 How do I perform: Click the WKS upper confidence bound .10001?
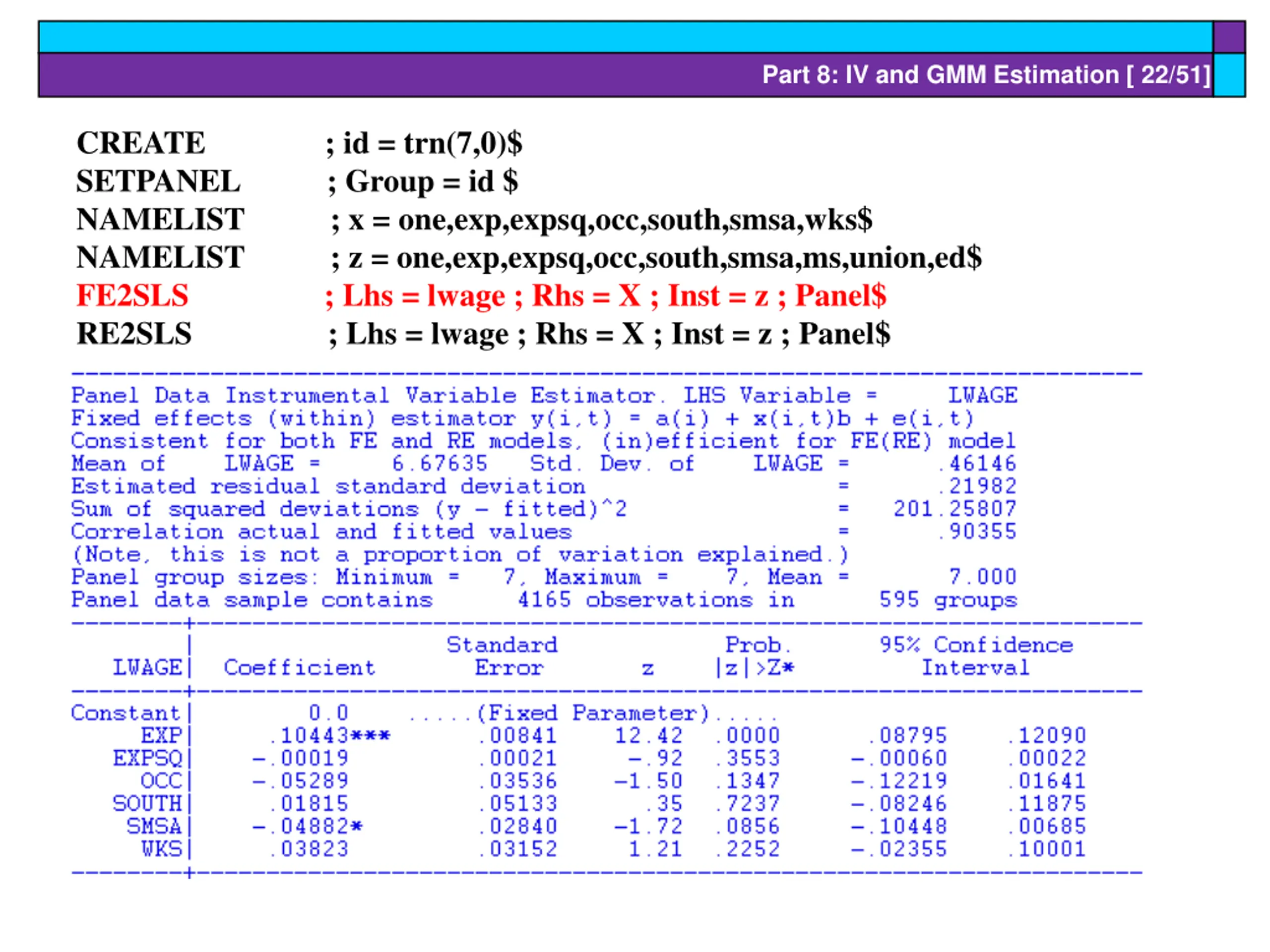pos(1047,849)
